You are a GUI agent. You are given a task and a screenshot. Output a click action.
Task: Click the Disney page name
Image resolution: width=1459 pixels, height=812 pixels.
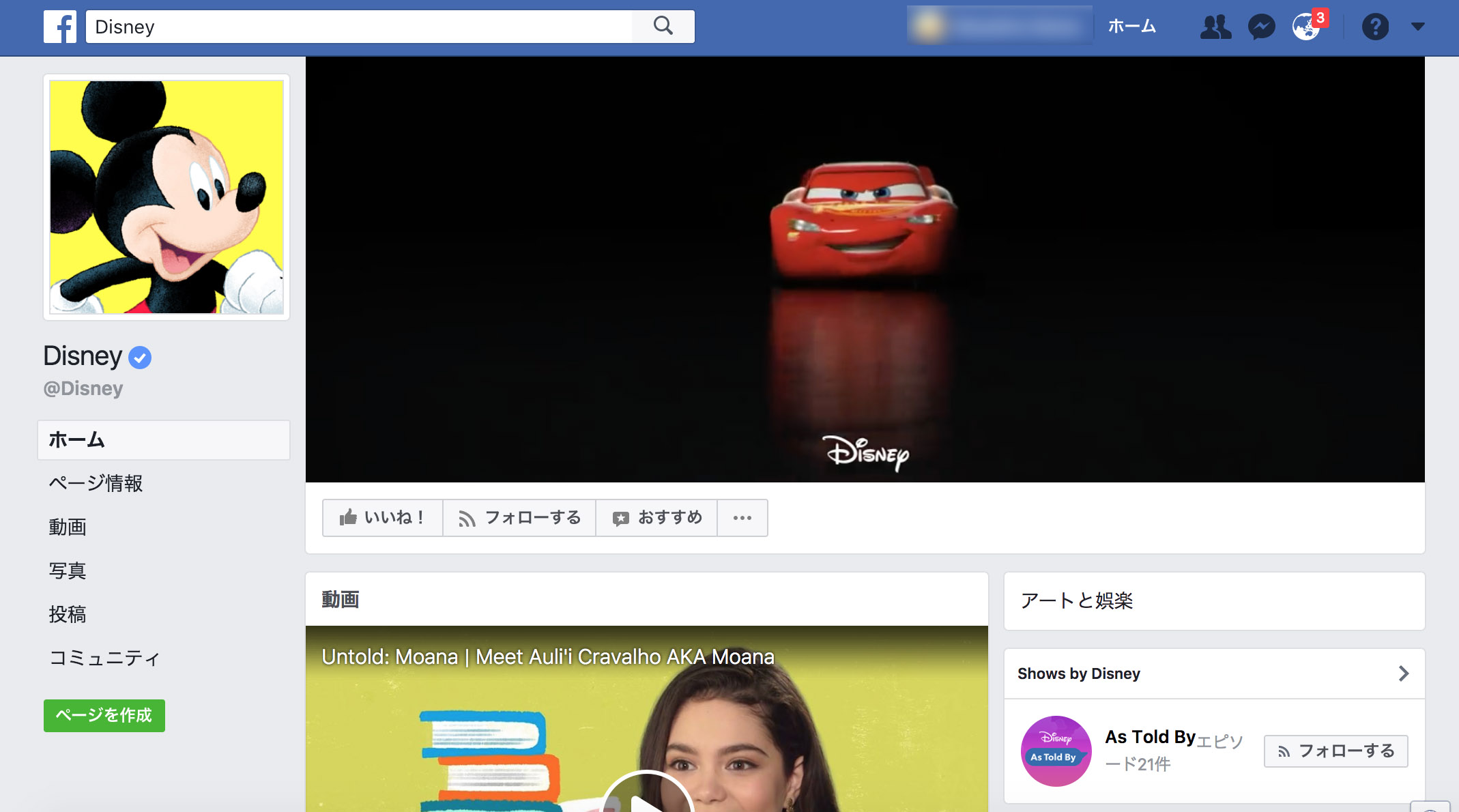click(x=83, y=356)
